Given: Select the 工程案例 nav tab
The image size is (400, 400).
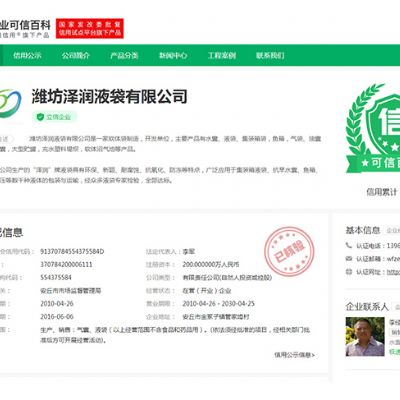Looking at the screenshot, I should click(222, 55).
